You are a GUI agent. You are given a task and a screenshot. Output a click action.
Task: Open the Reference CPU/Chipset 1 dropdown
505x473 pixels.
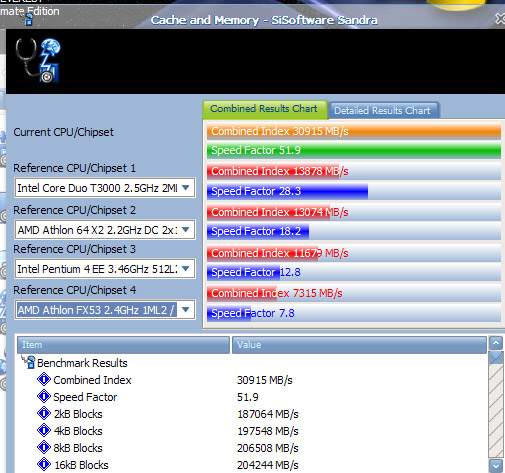[x=186, y=188]
